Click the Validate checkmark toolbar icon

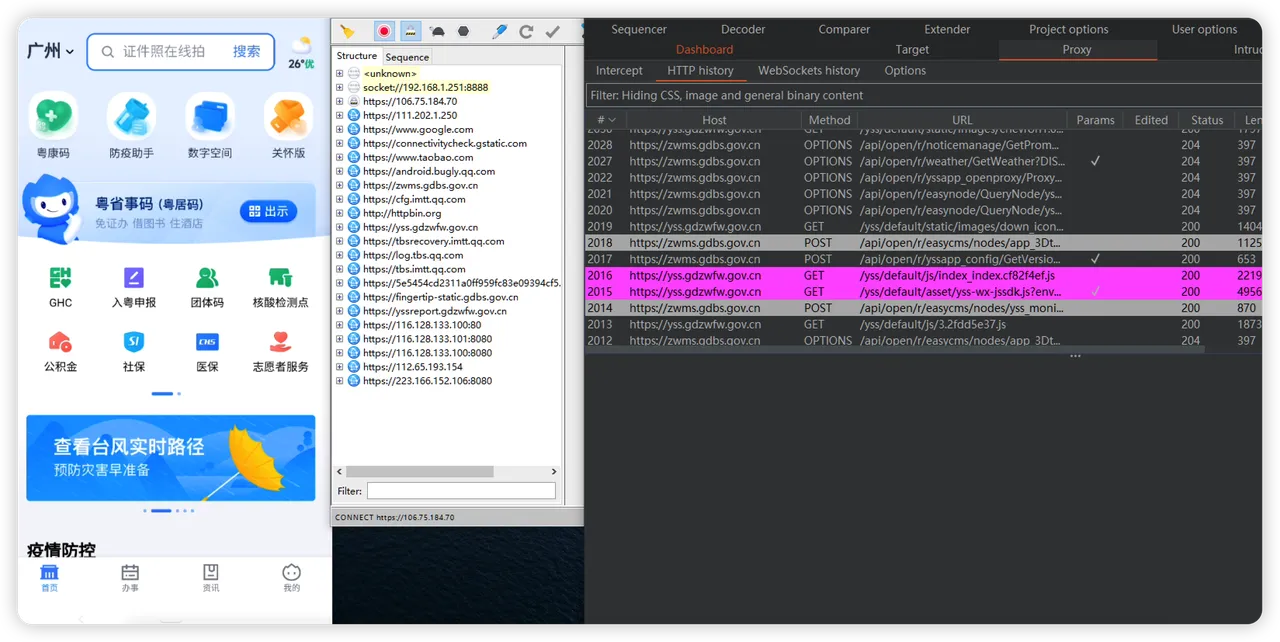(x=552, y=32)
